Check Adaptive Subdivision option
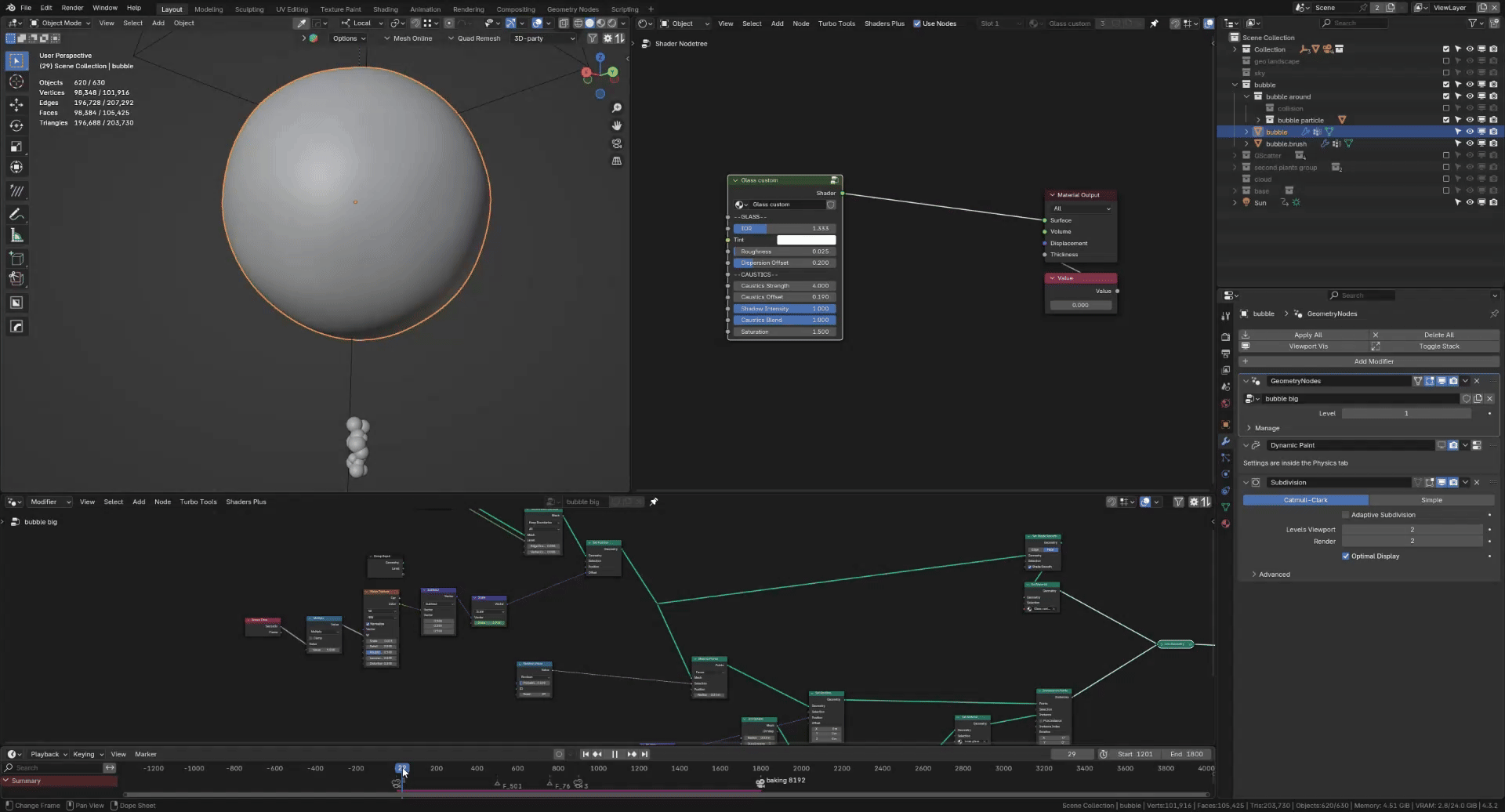The image size is (1505, 812). point(1346,515)
